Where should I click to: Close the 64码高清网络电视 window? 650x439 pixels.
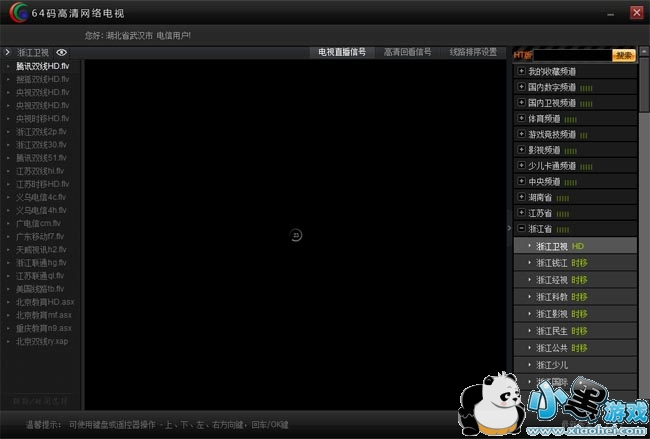(637, 12)
